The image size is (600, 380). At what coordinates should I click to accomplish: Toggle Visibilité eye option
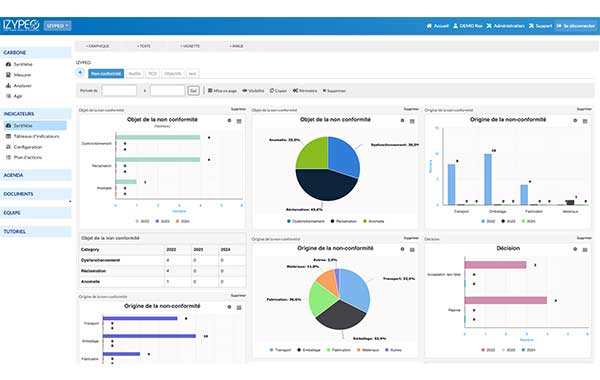pyautogui.click(x=253, y=91)
